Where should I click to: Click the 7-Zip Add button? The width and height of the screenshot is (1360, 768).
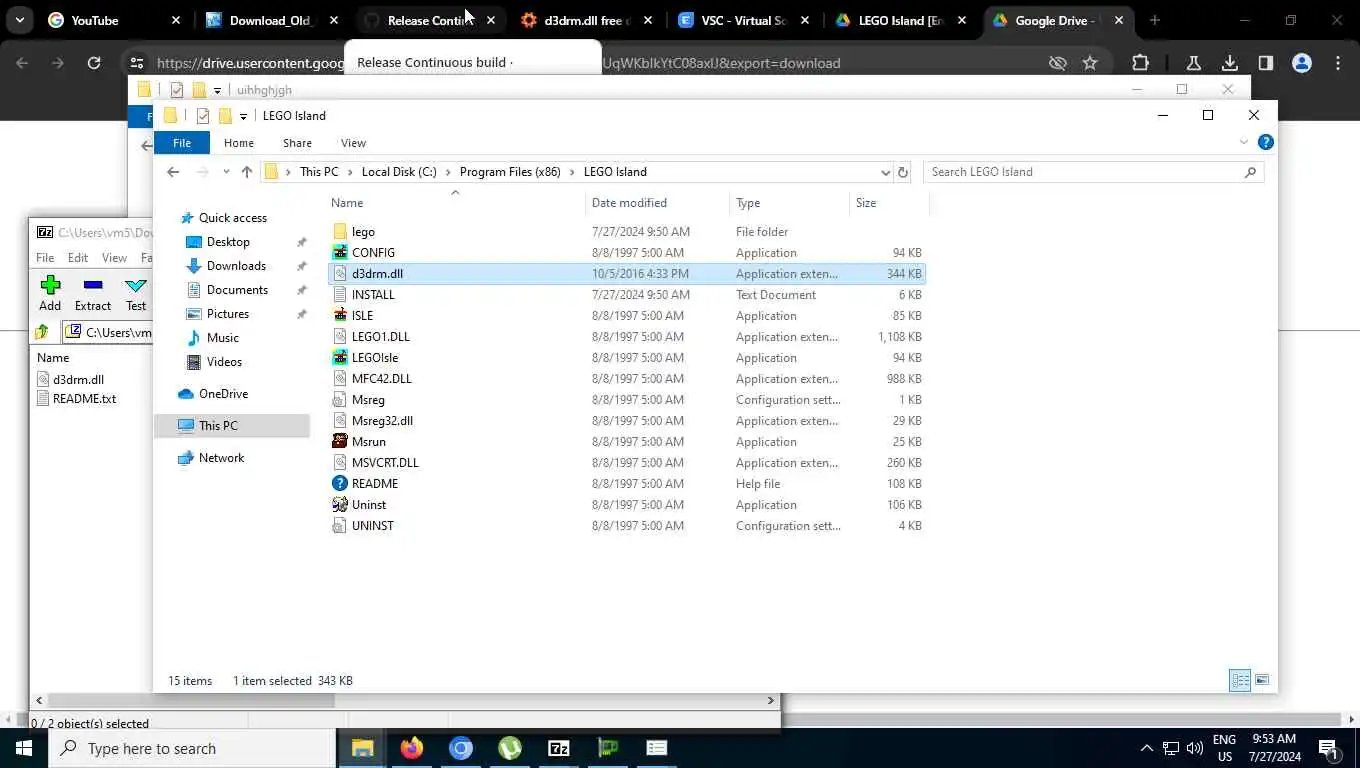50,294
